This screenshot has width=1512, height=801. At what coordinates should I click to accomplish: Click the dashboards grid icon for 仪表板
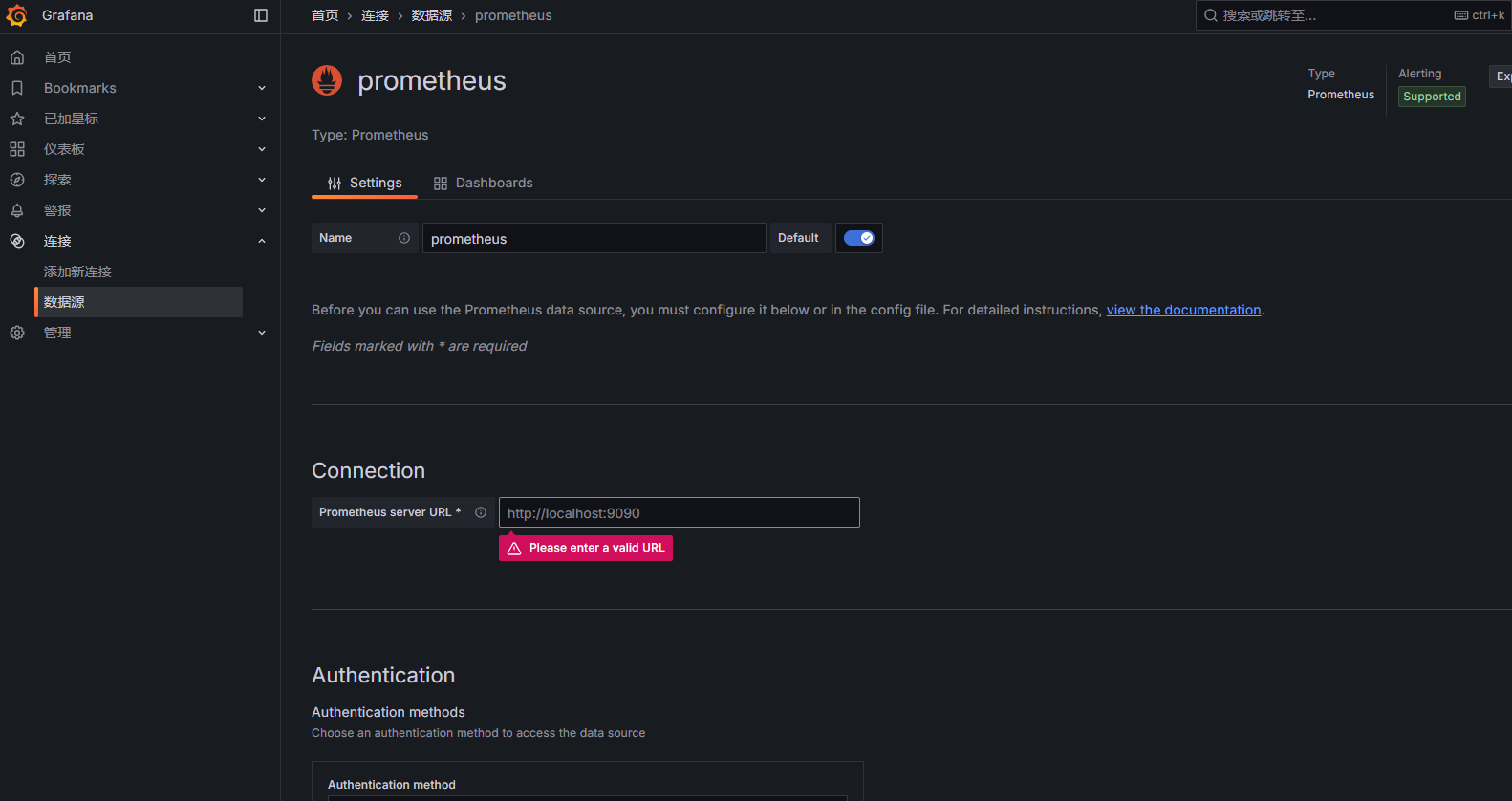17,149
